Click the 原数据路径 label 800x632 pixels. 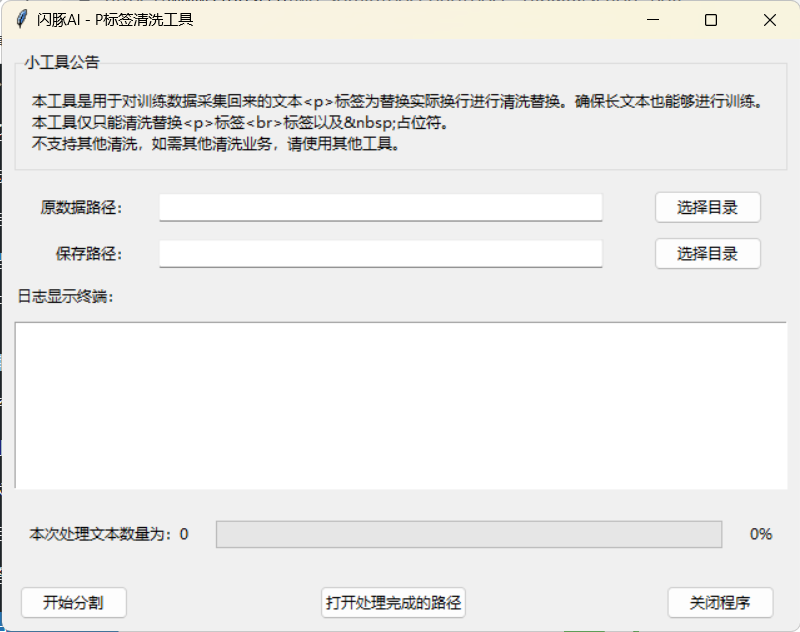82,208
